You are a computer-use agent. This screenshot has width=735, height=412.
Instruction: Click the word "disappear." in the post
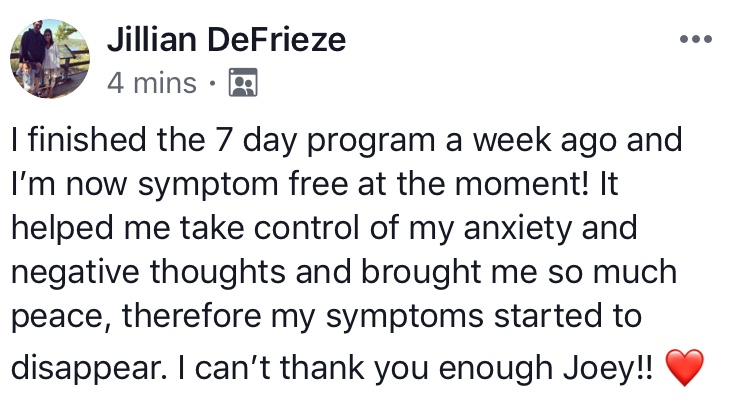coord(89,368)
